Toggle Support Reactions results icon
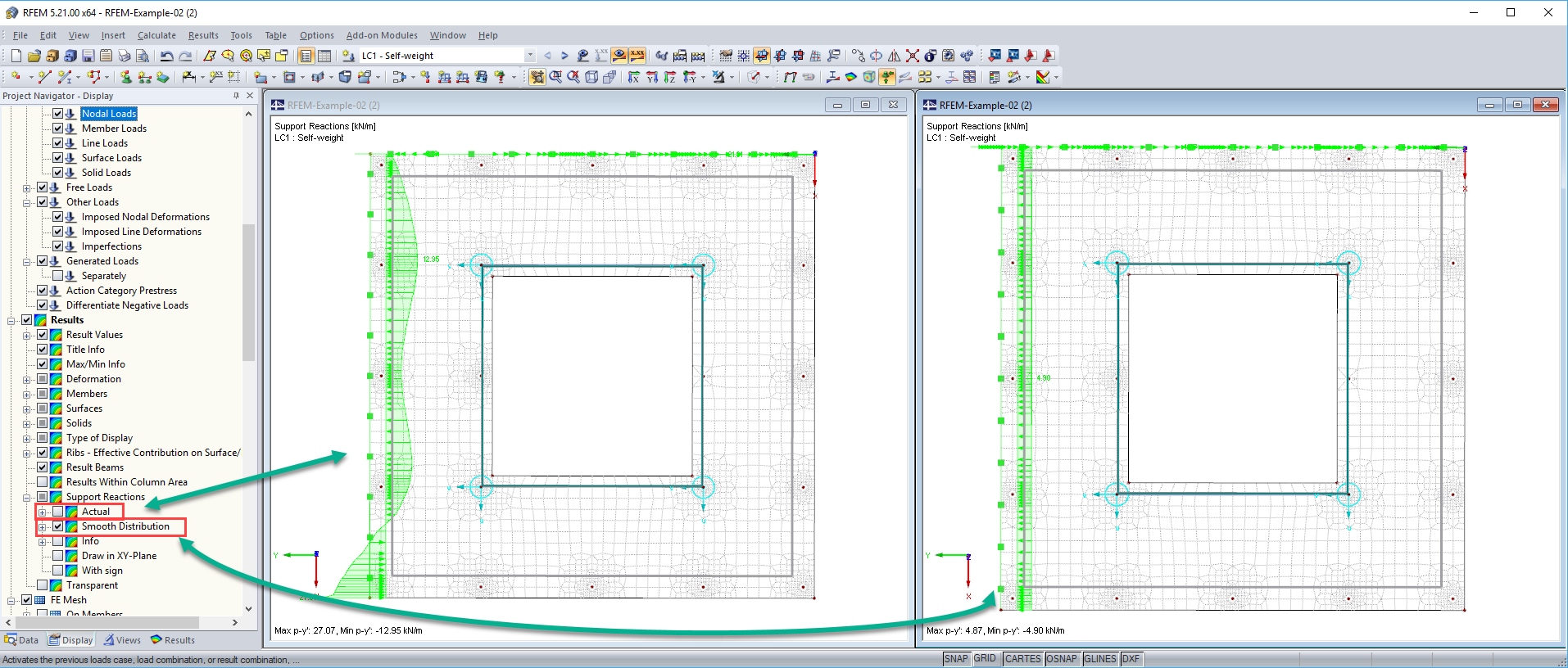The image size is (1568, 668). click(886, 77)
